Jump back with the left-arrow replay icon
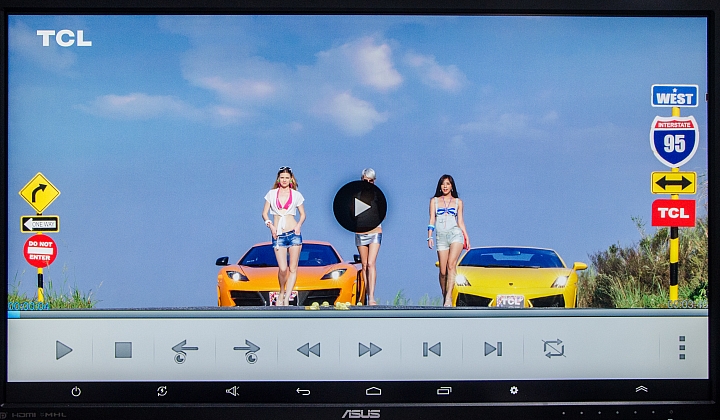Screen dimensions: 720x420 pos(184,351)
